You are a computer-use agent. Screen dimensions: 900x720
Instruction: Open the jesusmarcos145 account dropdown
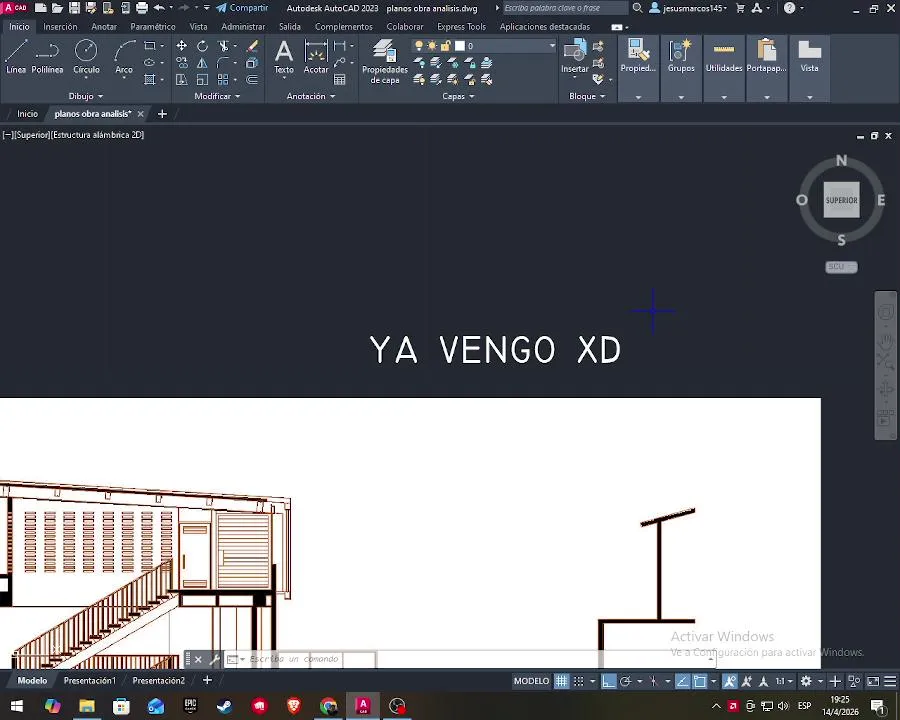point(695,8)
